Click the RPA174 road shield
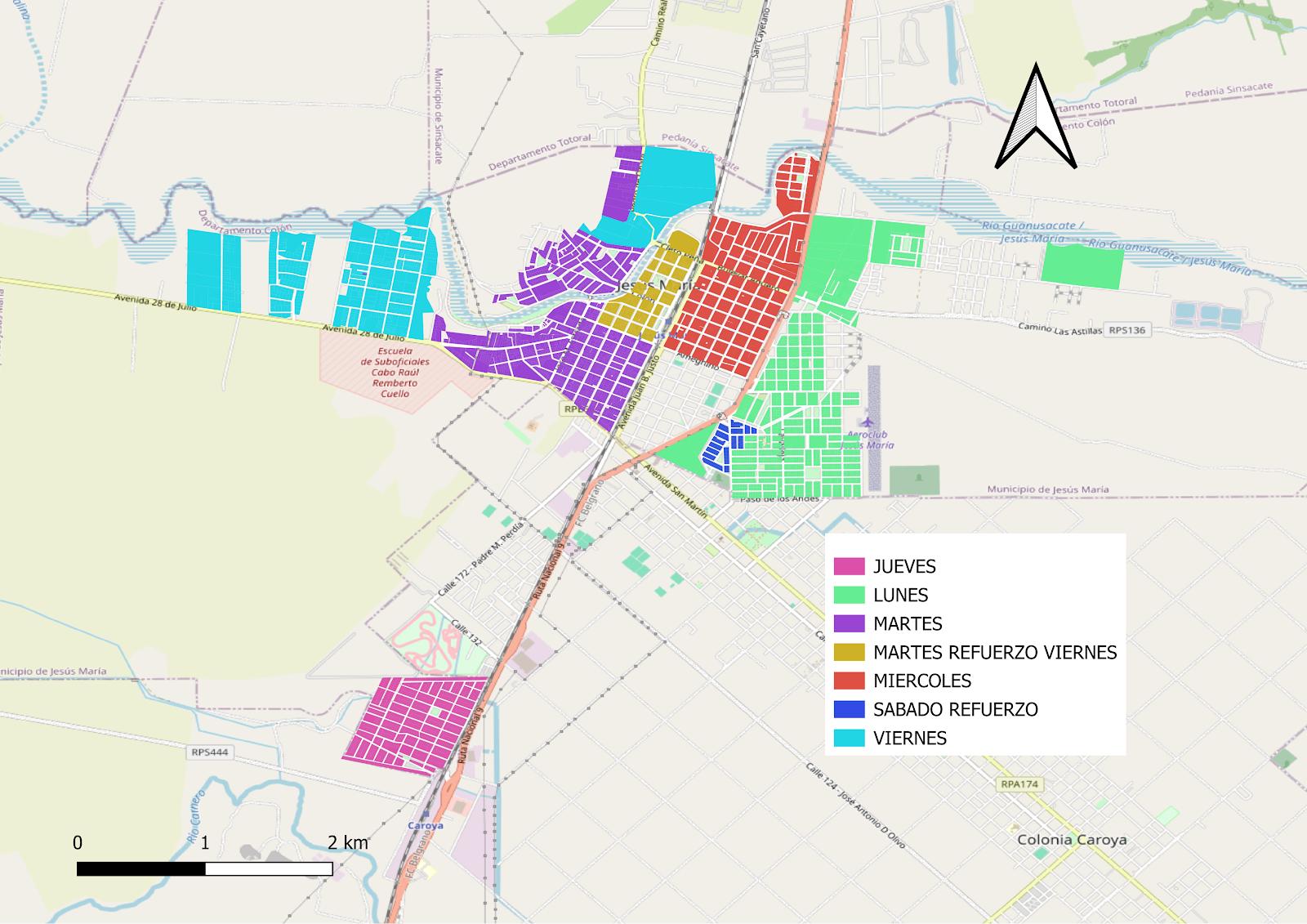Viewport: 1307px width, 924px height. (x=1019, y=784)
